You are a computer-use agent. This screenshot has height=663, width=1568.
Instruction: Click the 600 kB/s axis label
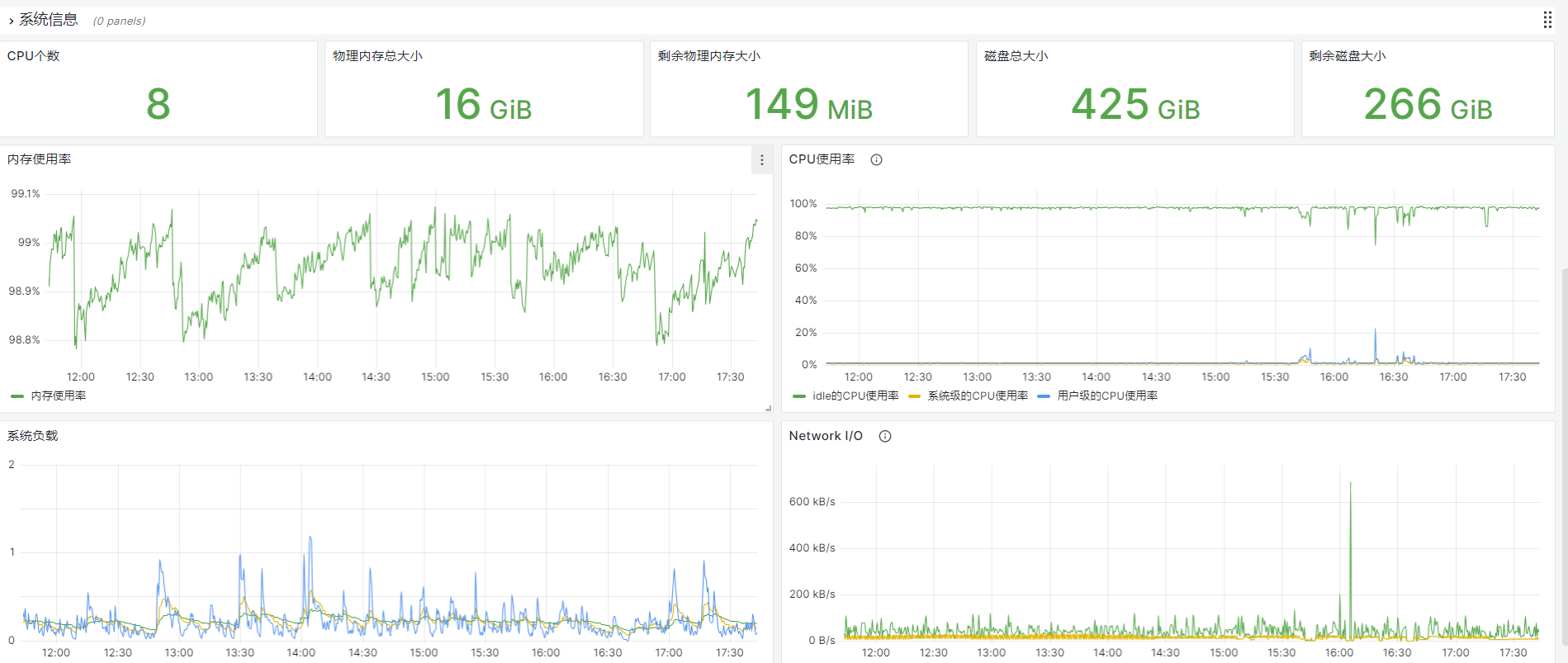pyautogui.click(x=812, y=502)
